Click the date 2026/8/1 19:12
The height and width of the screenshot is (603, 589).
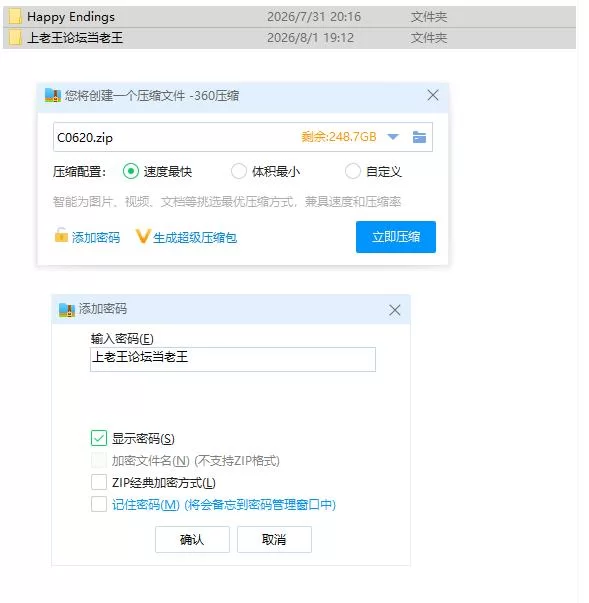[310, 38]
